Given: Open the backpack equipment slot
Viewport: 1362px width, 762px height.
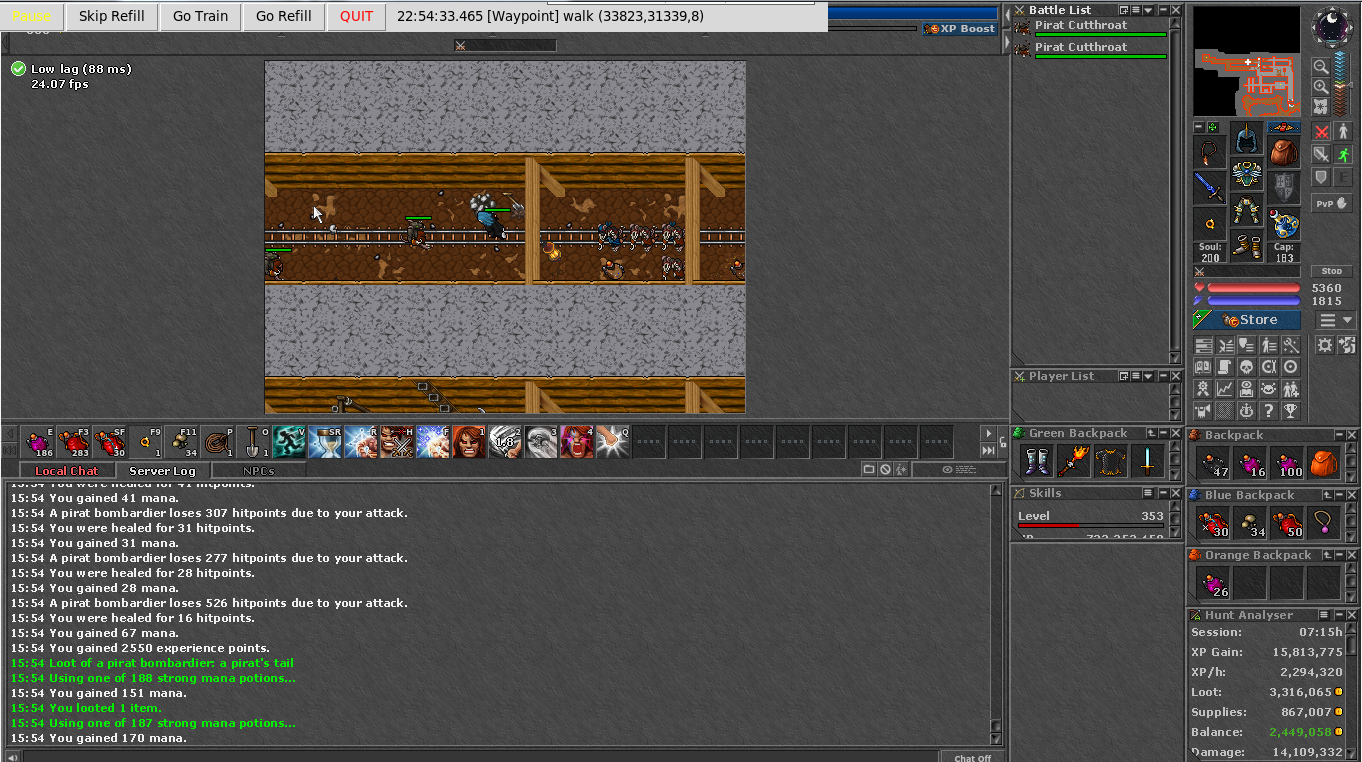Looking at the screenshot, I should [1284, 152].
